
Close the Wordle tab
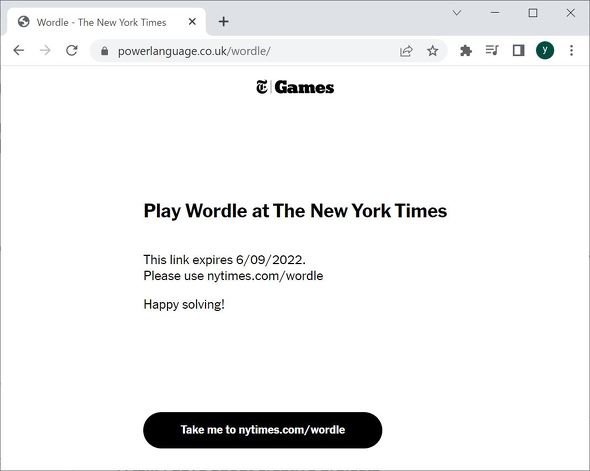(x=192, y=22)
